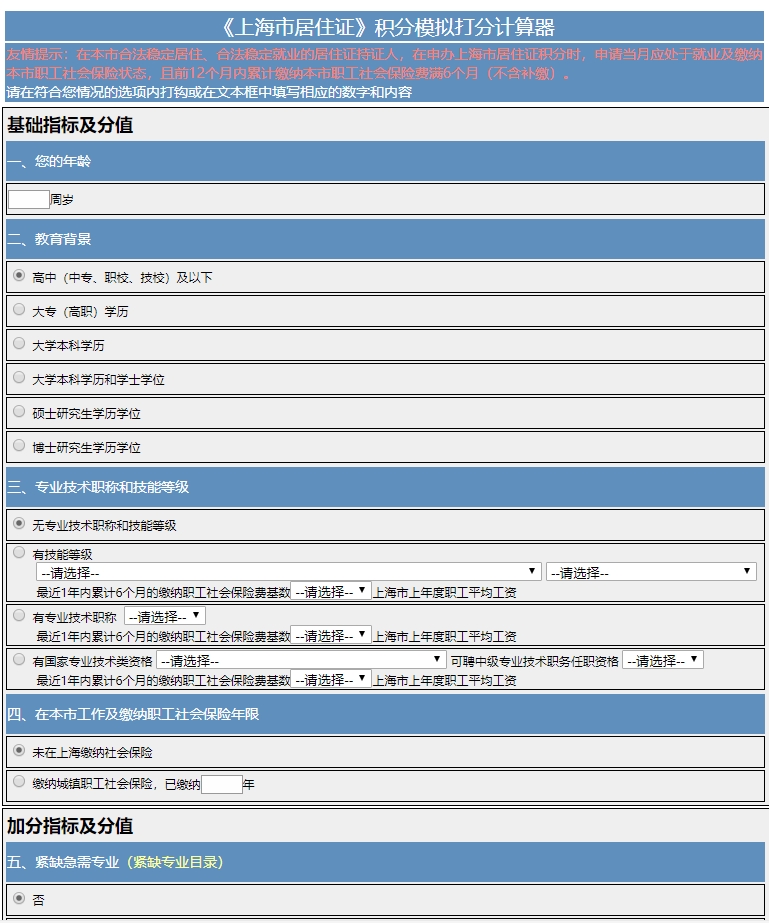The width and height of the screenshot is (769, 923).
Task: Click the 已缴纳 years input field
Action: (x=221, y=785)
